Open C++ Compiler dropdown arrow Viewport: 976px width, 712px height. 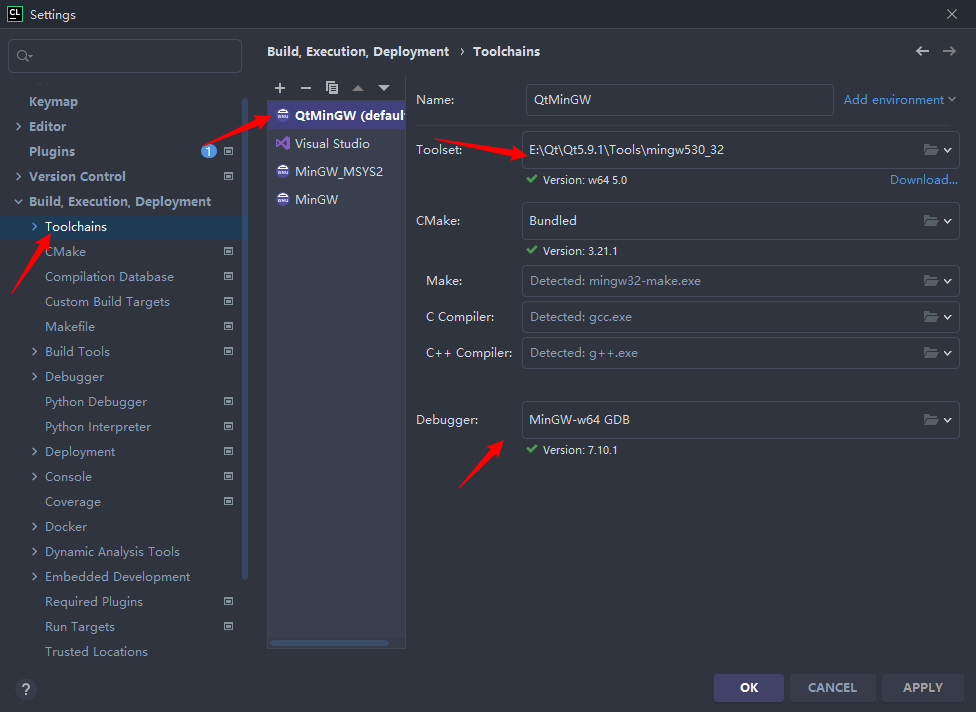(947, 354)
